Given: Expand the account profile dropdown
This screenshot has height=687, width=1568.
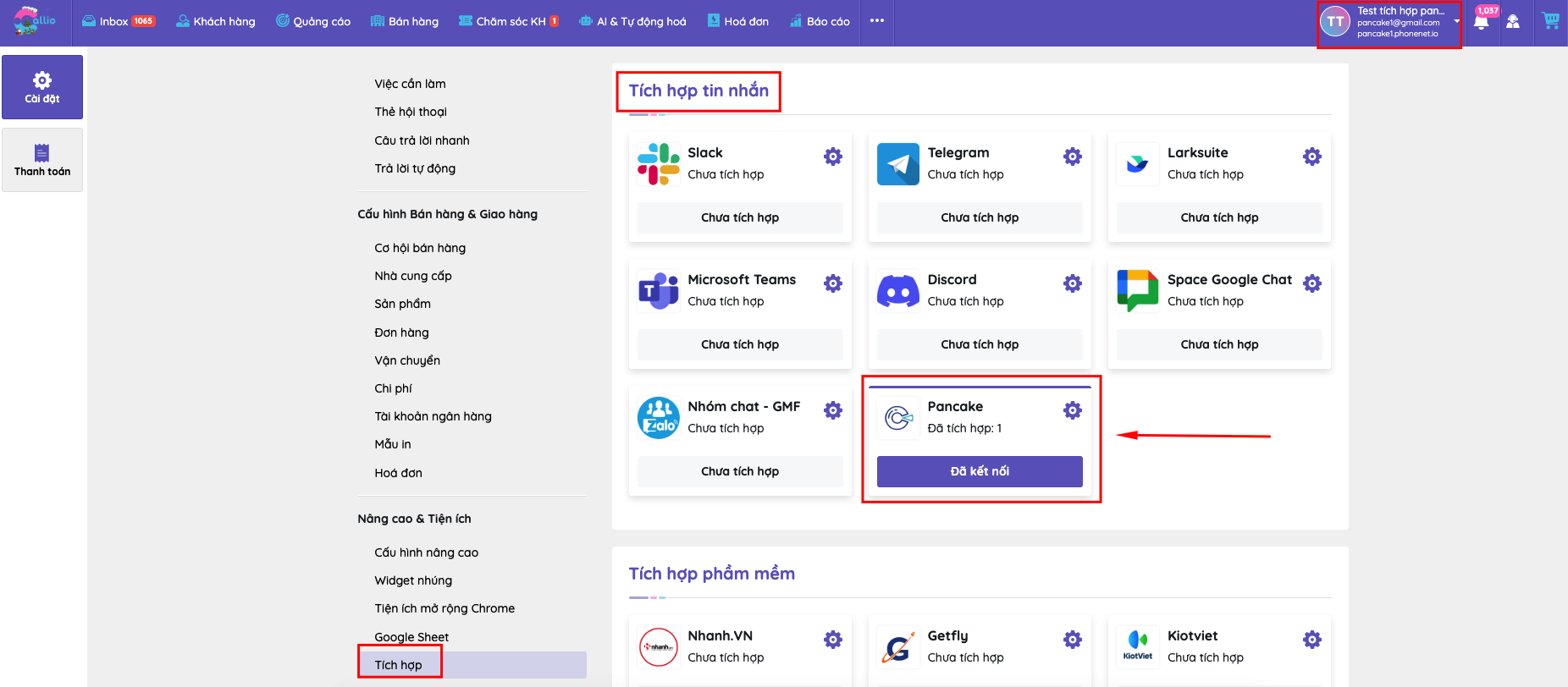Looking at the screenshot, I should 1456,22.
